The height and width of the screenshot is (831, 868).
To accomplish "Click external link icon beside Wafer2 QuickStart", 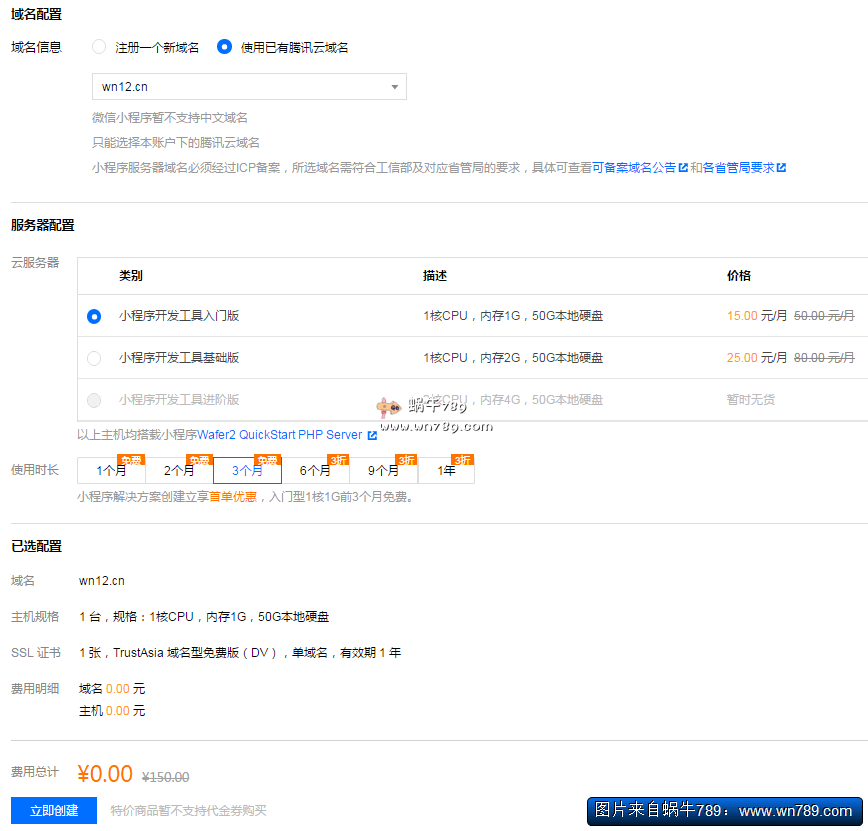I will pyautogui.click(x=372, y=436).
